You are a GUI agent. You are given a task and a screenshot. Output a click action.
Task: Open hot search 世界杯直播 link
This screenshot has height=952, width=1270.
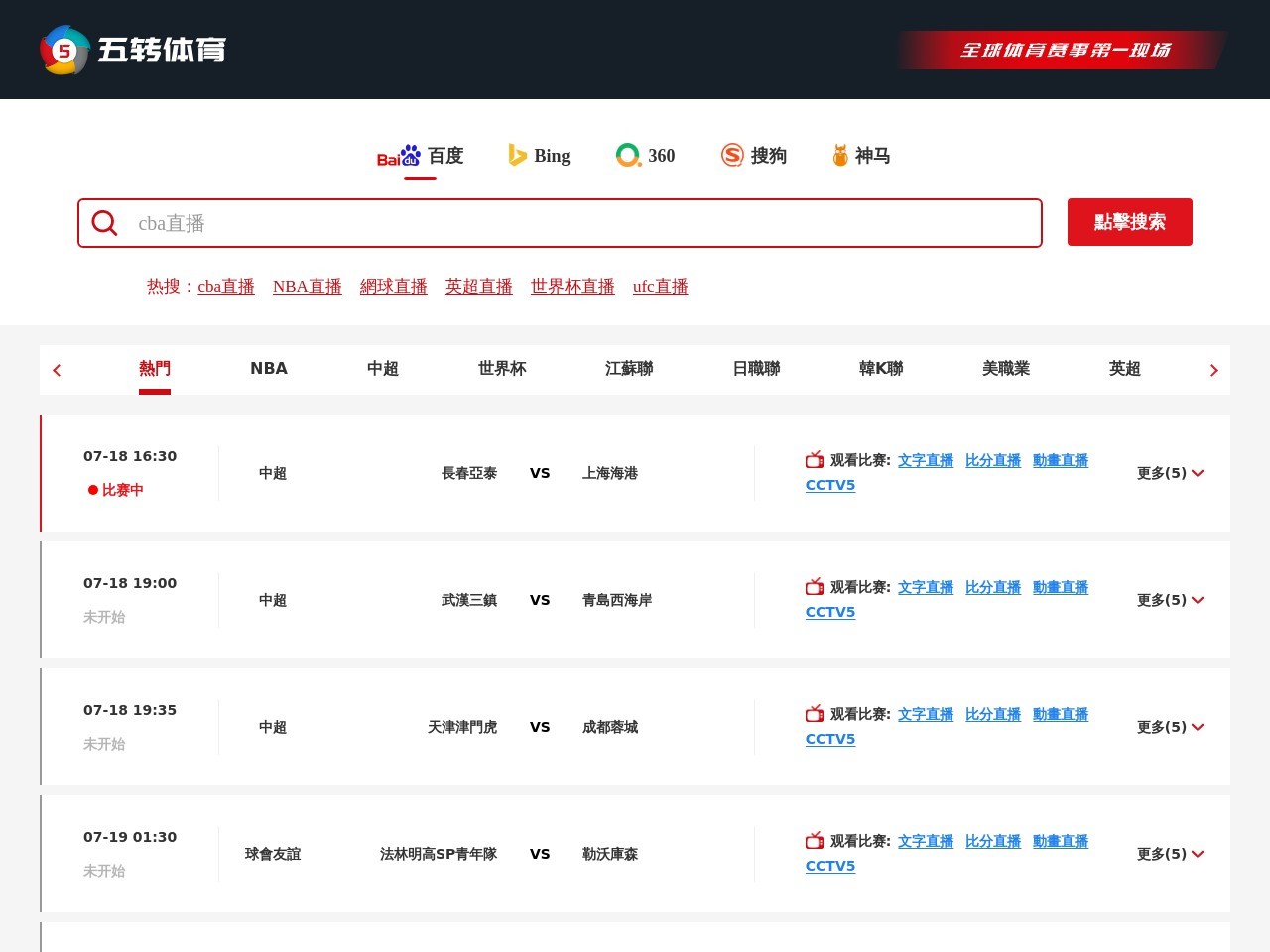[x=572, y=287]
